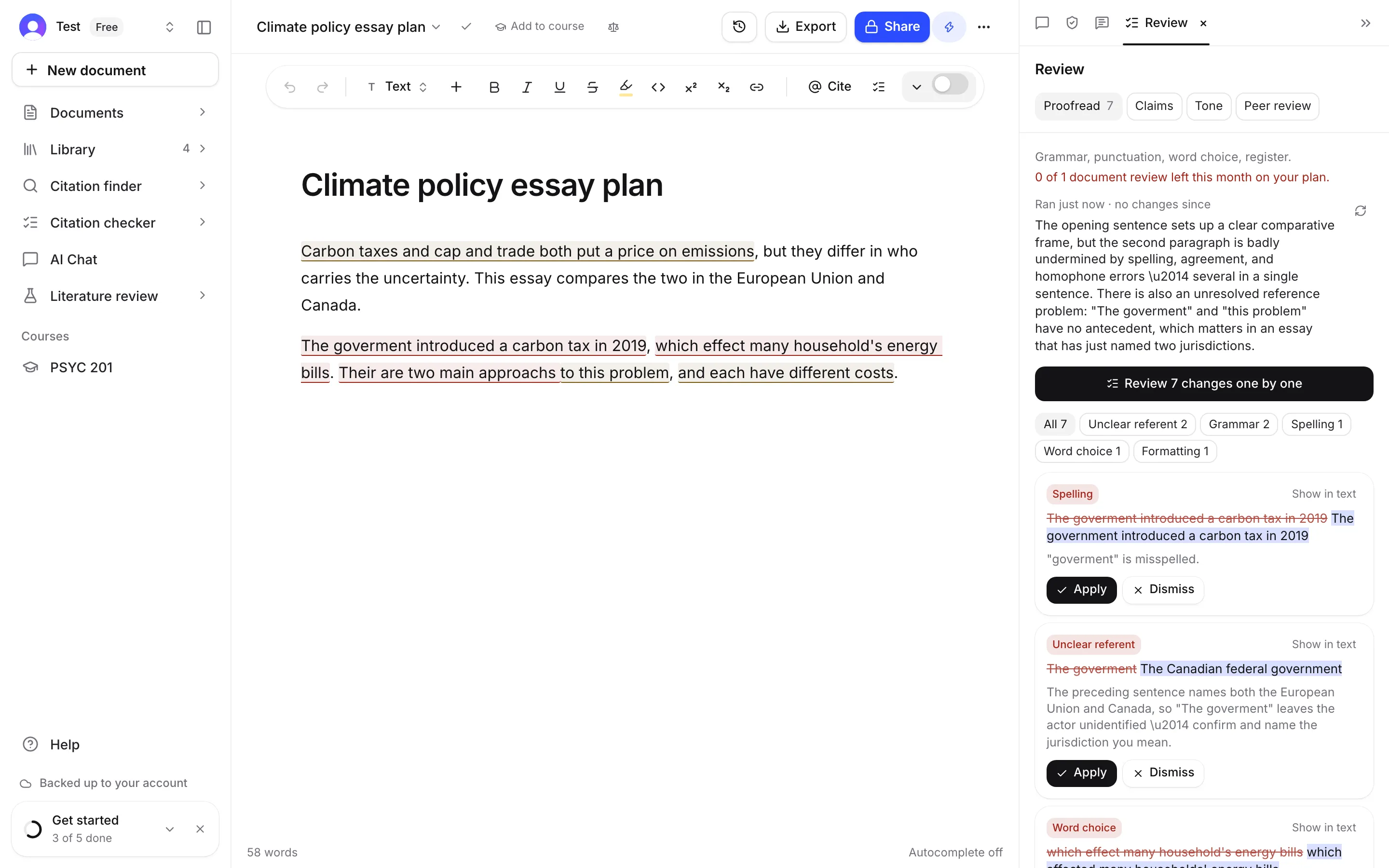Image resolution: width=1389 pixels, height=868 pixels.
Task: Open the three-dot more menu
Action: point(984,27)
